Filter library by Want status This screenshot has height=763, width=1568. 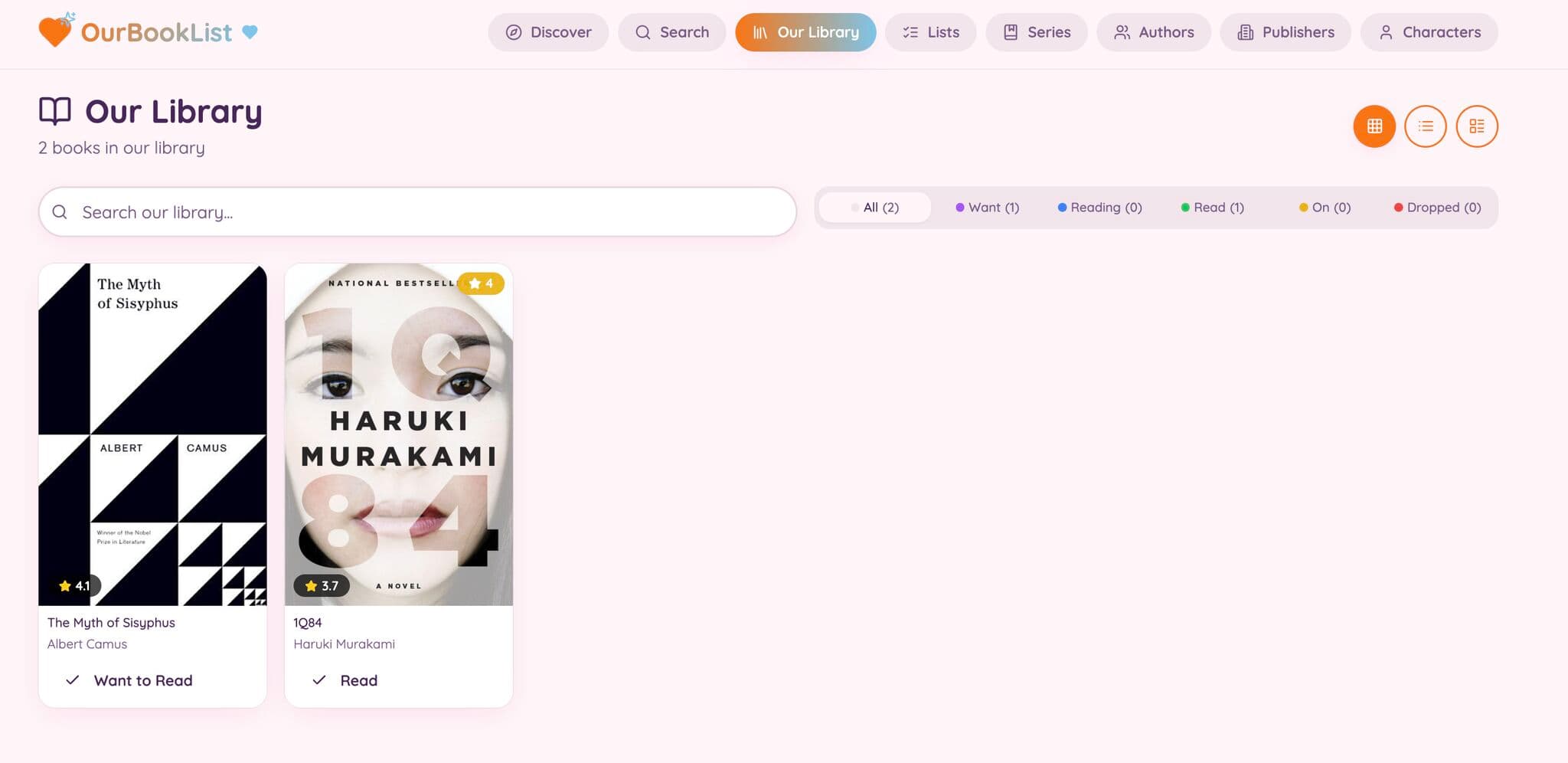[987, 208]
